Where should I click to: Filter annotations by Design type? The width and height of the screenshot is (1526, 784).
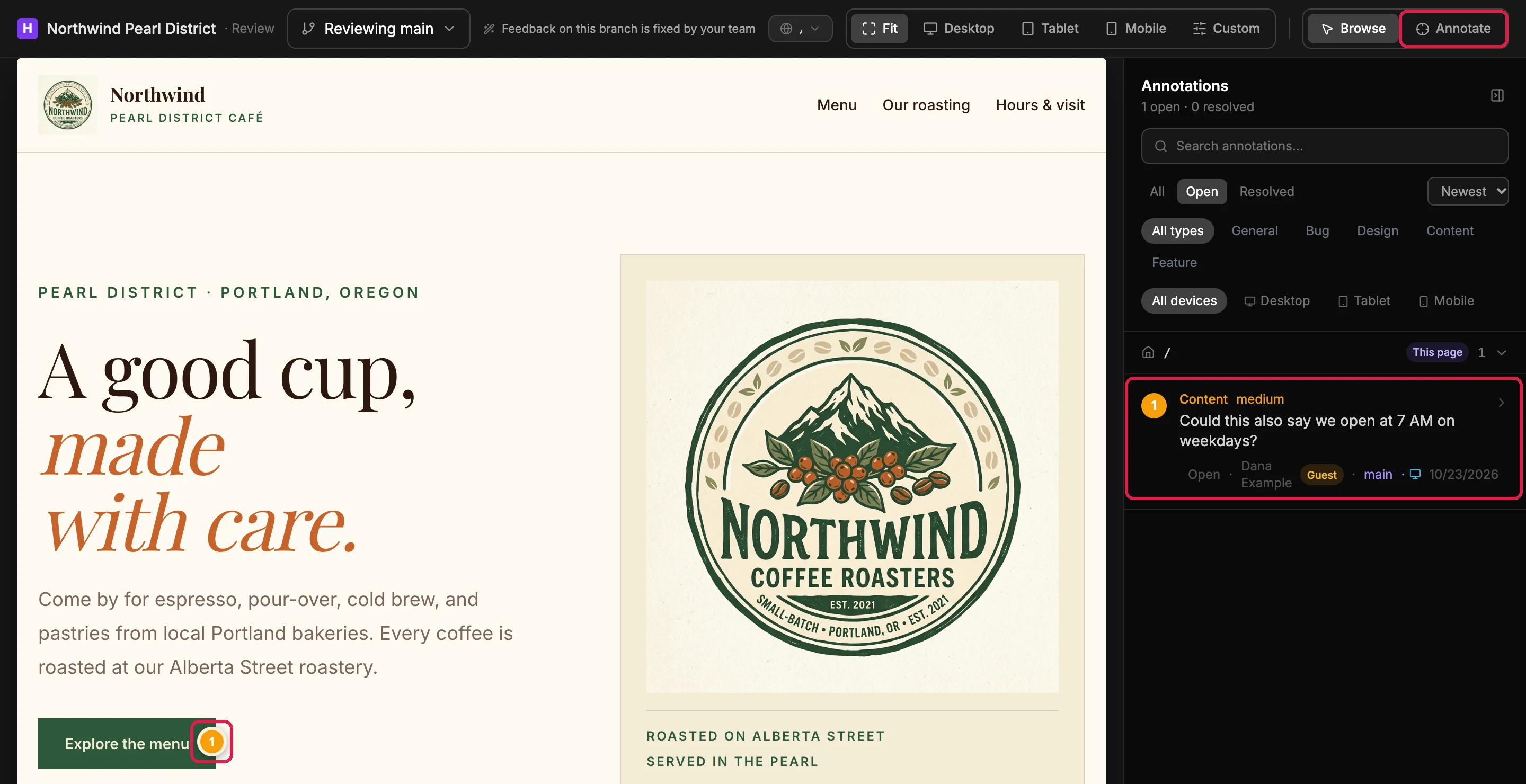click(x=1377, y=231)
